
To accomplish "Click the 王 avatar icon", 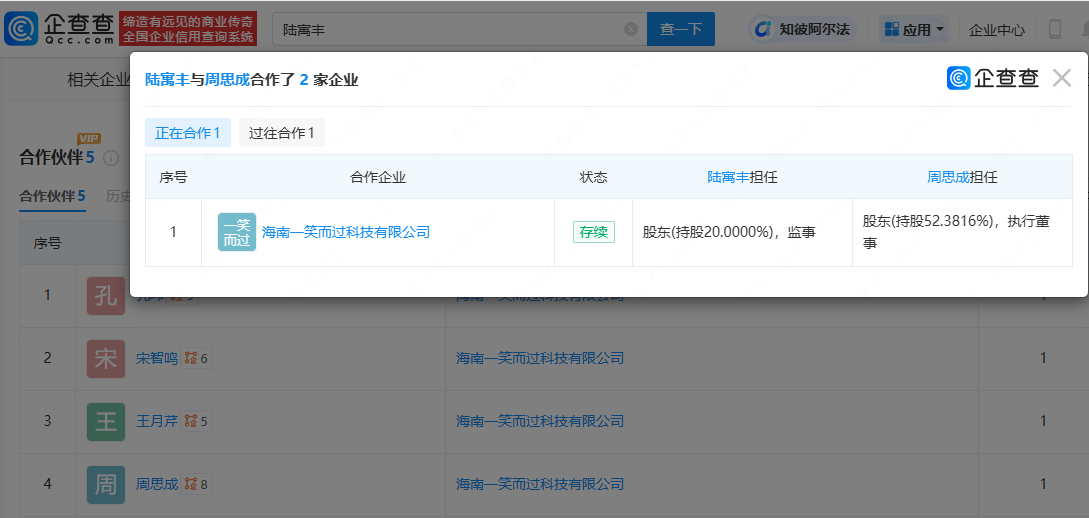I will coord(106,421).
